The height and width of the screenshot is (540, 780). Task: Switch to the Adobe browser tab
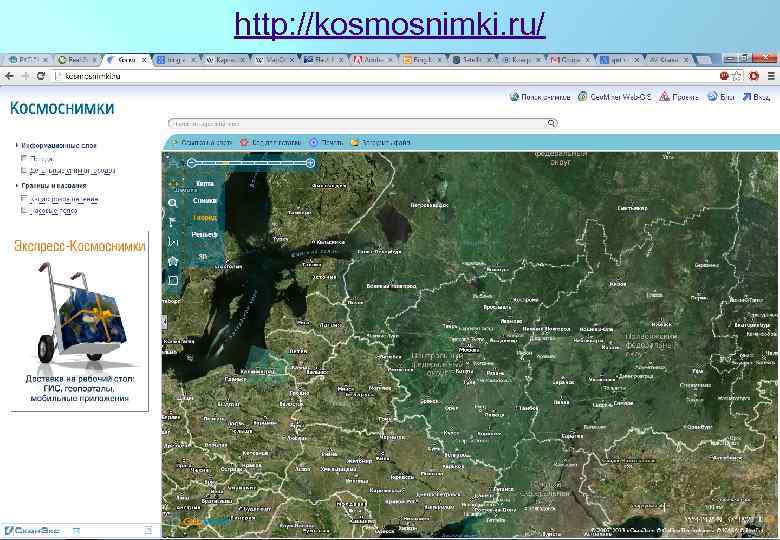[x=372, y=60]
